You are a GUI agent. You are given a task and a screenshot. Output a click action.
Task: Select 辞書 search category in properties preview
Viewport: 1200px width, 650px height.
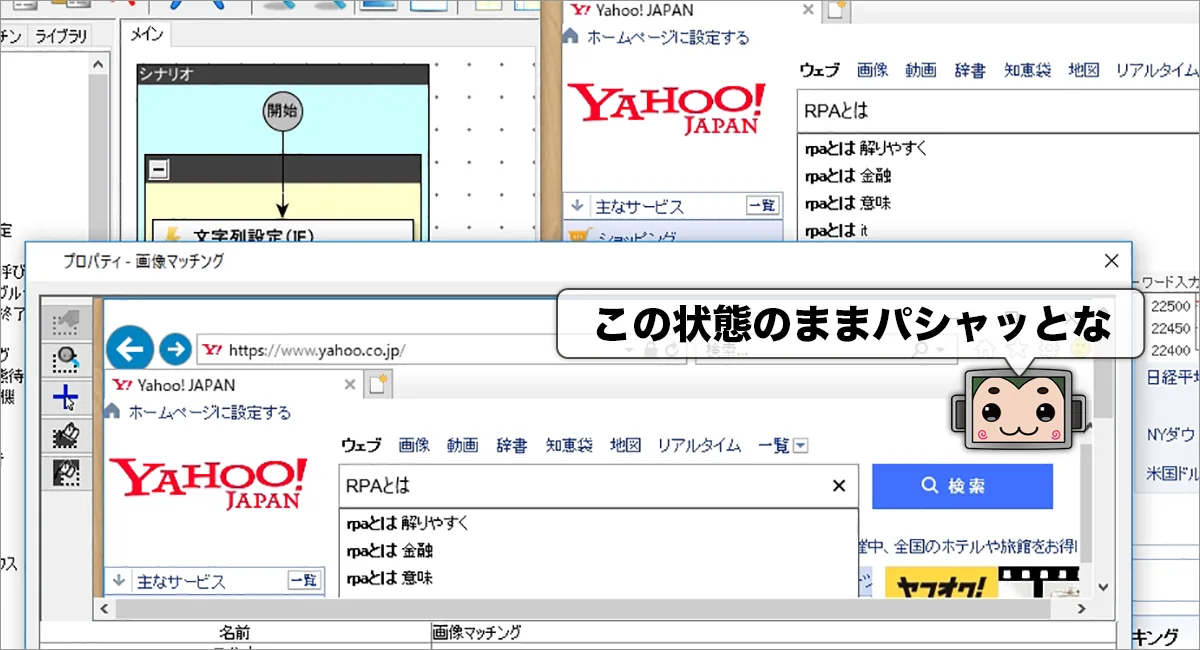pyautogui.click(x=512, y=445)
